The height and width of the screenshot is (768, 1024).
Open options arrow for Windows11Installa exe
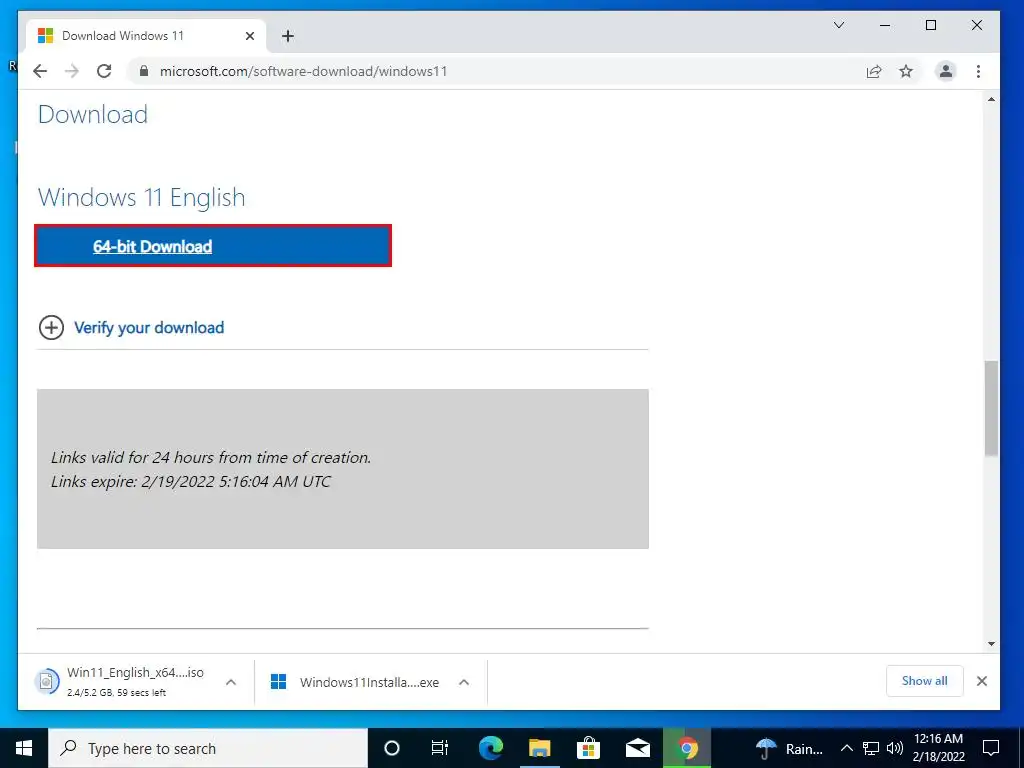point(464,682)
